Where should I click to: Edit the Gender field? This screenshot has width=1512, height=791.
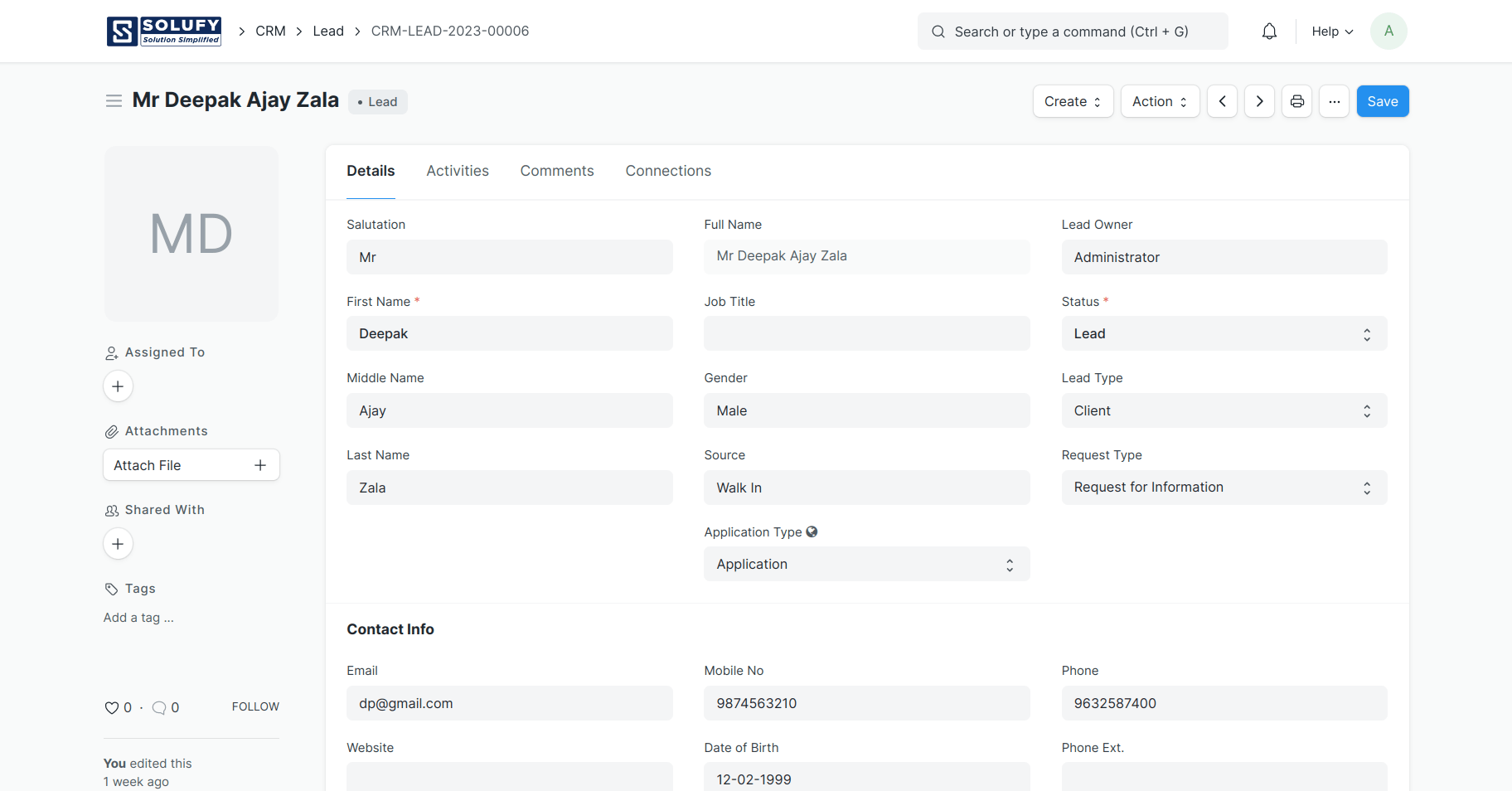866,410
